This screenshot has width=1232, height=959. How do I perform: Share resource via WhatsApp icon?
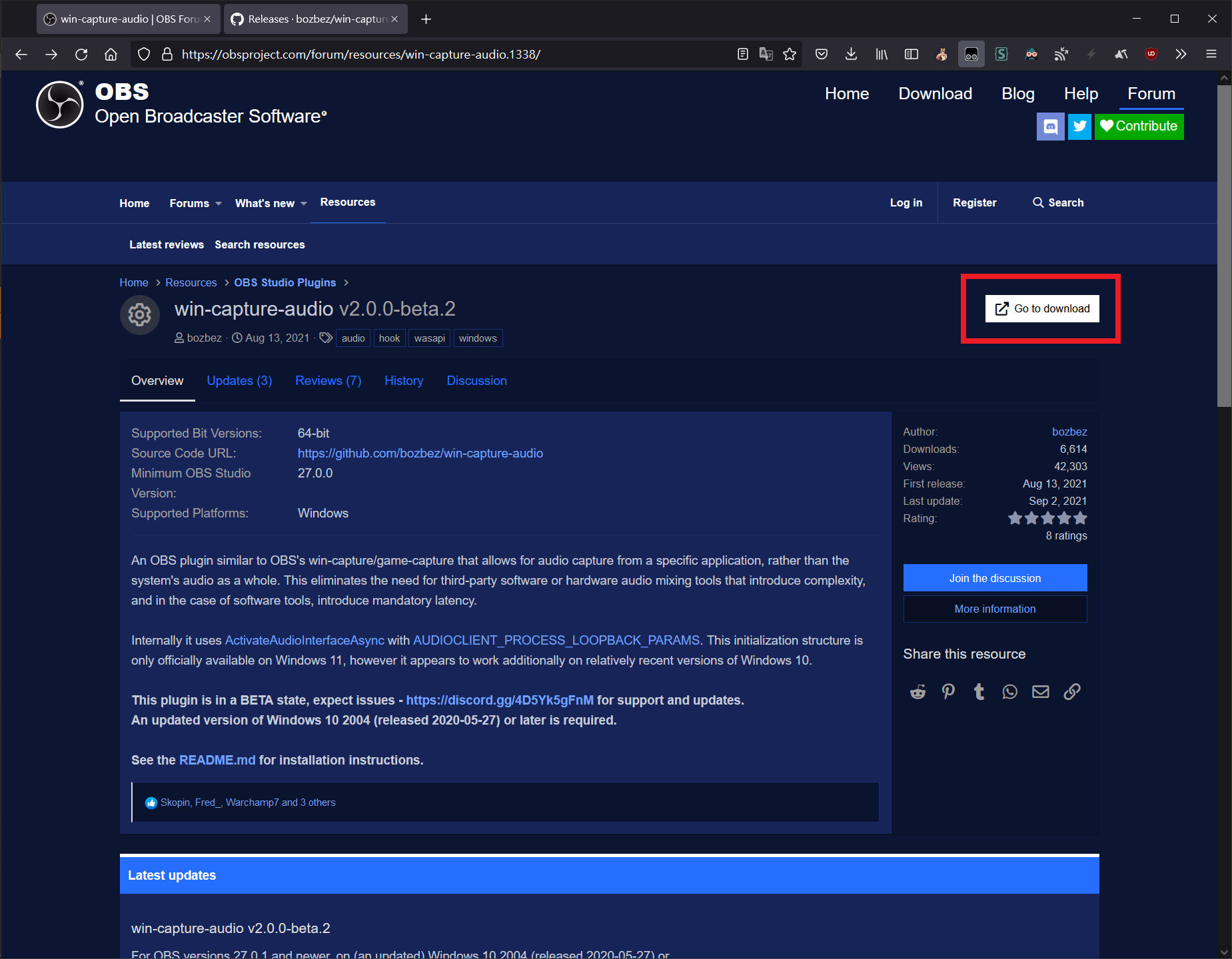pyautogui.click(x=1010, y=692)
